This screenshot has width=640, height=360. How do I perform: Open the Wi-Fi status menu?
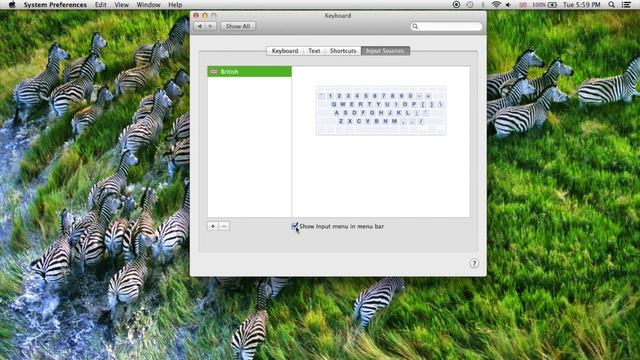click(496, 5)
